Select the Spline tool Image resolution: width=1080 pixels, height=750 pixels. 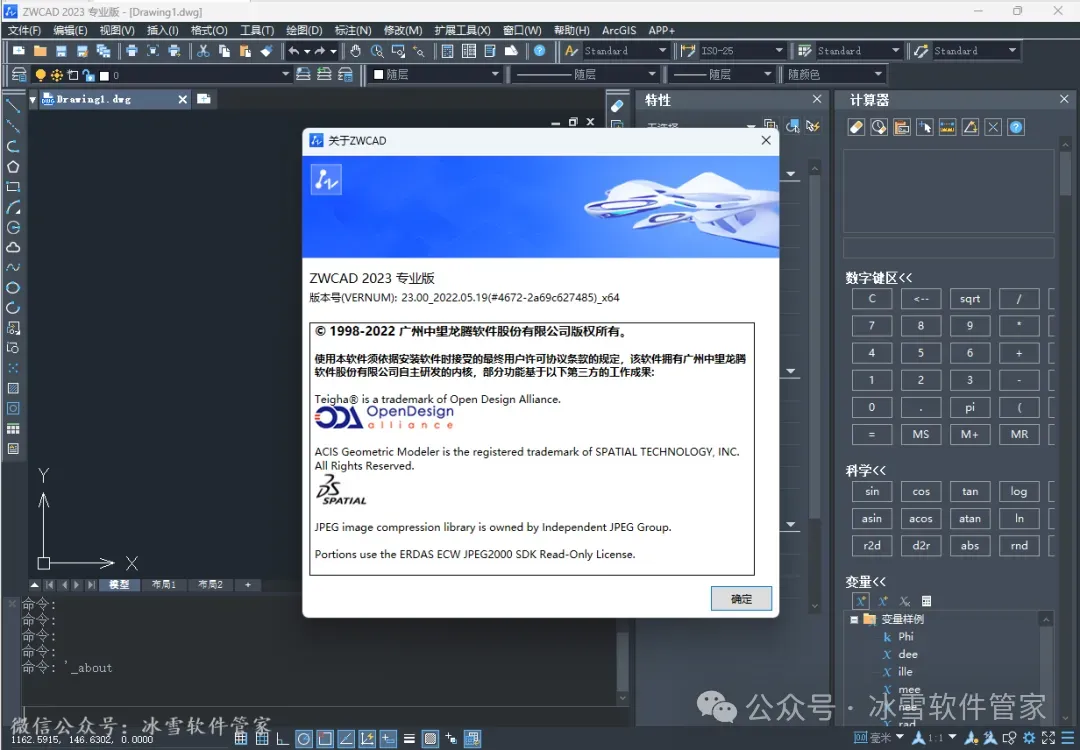(x=13, y=267)
